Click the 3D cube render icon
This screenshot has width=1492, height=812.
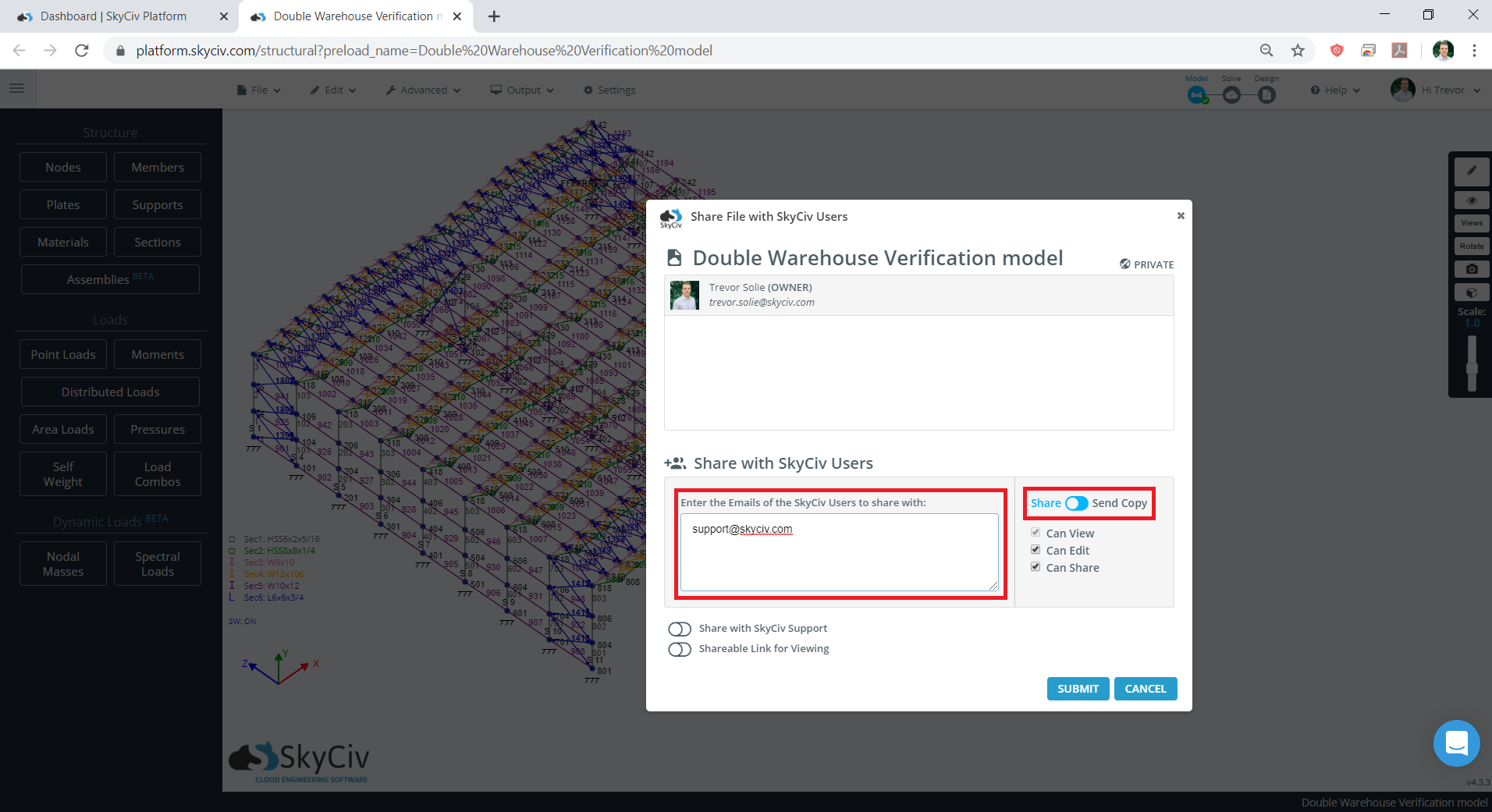1472,293
